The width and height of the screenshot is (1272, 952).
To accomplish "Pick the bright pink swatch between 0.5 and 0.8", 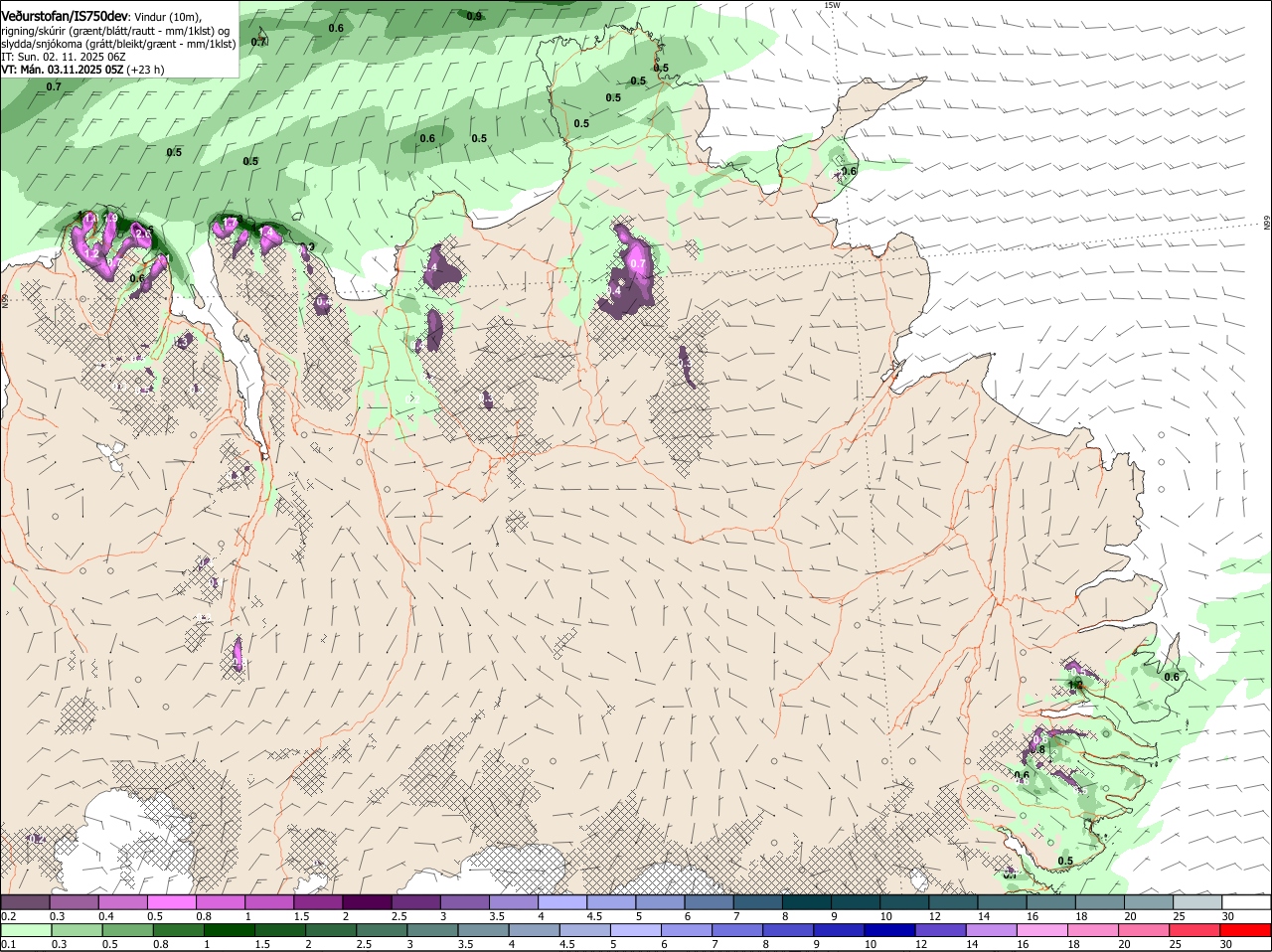I will coord(171,901).
